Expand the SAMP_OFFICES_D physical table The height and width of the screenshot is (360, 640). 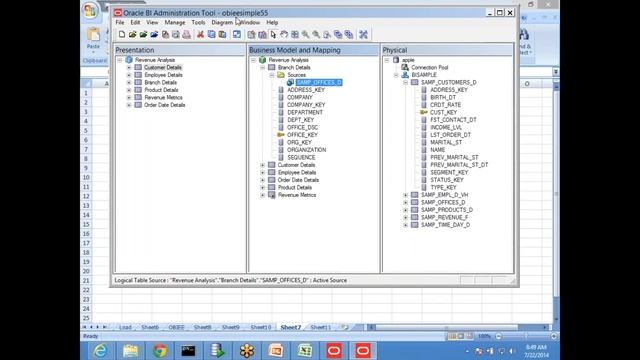(x=405, y=202)
